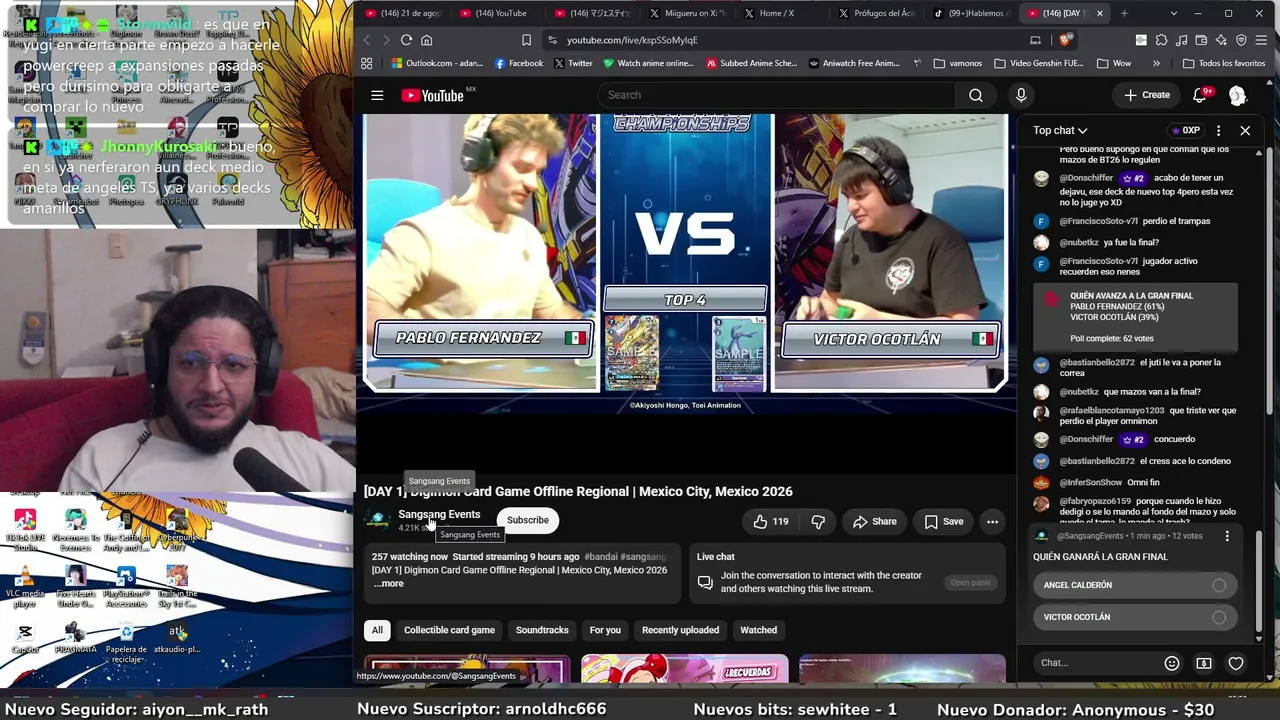Open the emoji picker in chat
The width and height of the screenshot is (1280, 720).
pyautogui.click(x=1172, y=663)
